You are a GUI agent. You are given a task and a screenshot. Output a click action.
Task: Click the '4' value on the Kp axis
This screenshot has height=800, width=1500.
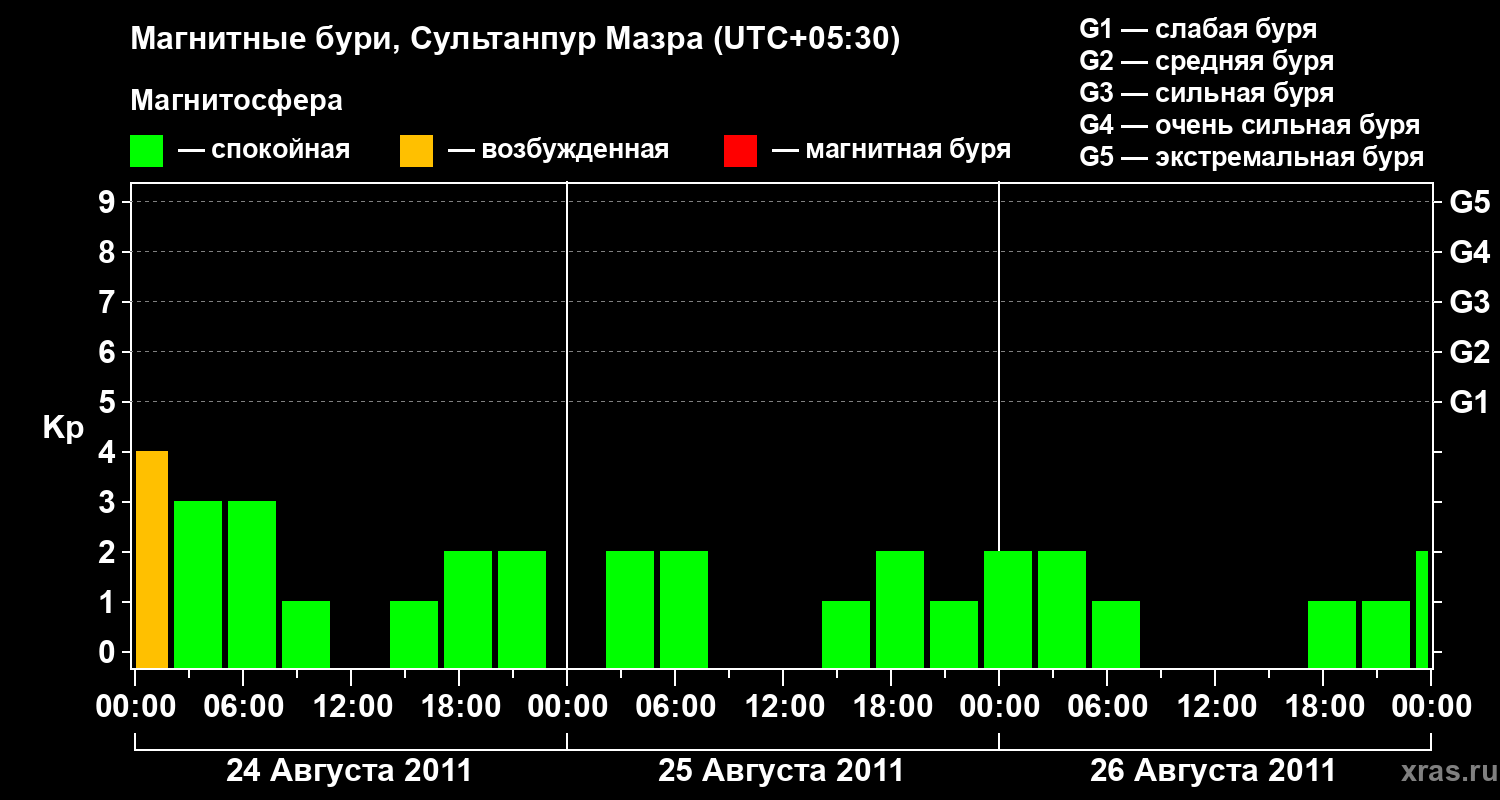click(x=109, y=452)
